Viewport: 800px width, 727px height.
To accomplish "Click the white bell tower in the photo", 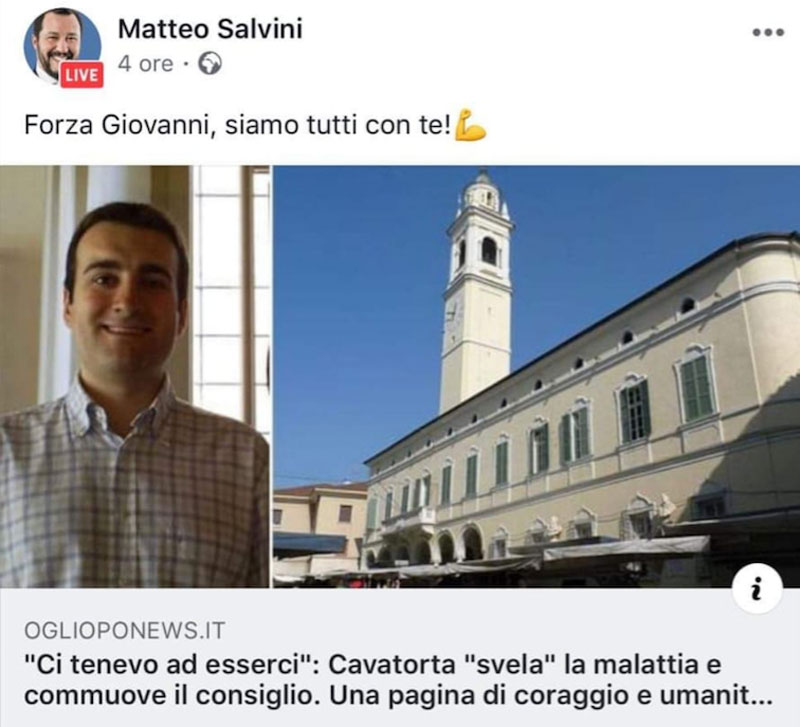I will click(477, 291).
